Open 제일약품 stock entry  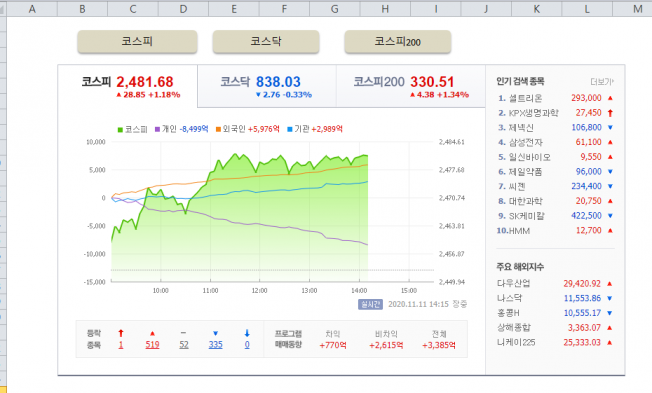point(526,172)
